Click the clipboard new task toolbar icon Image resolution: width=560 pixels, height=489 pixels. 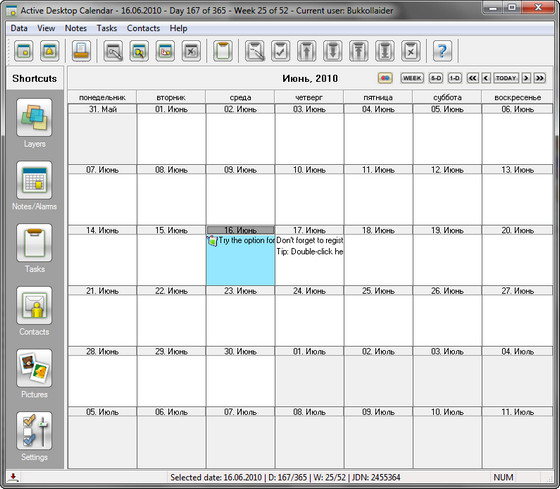[x=223, y=51]
